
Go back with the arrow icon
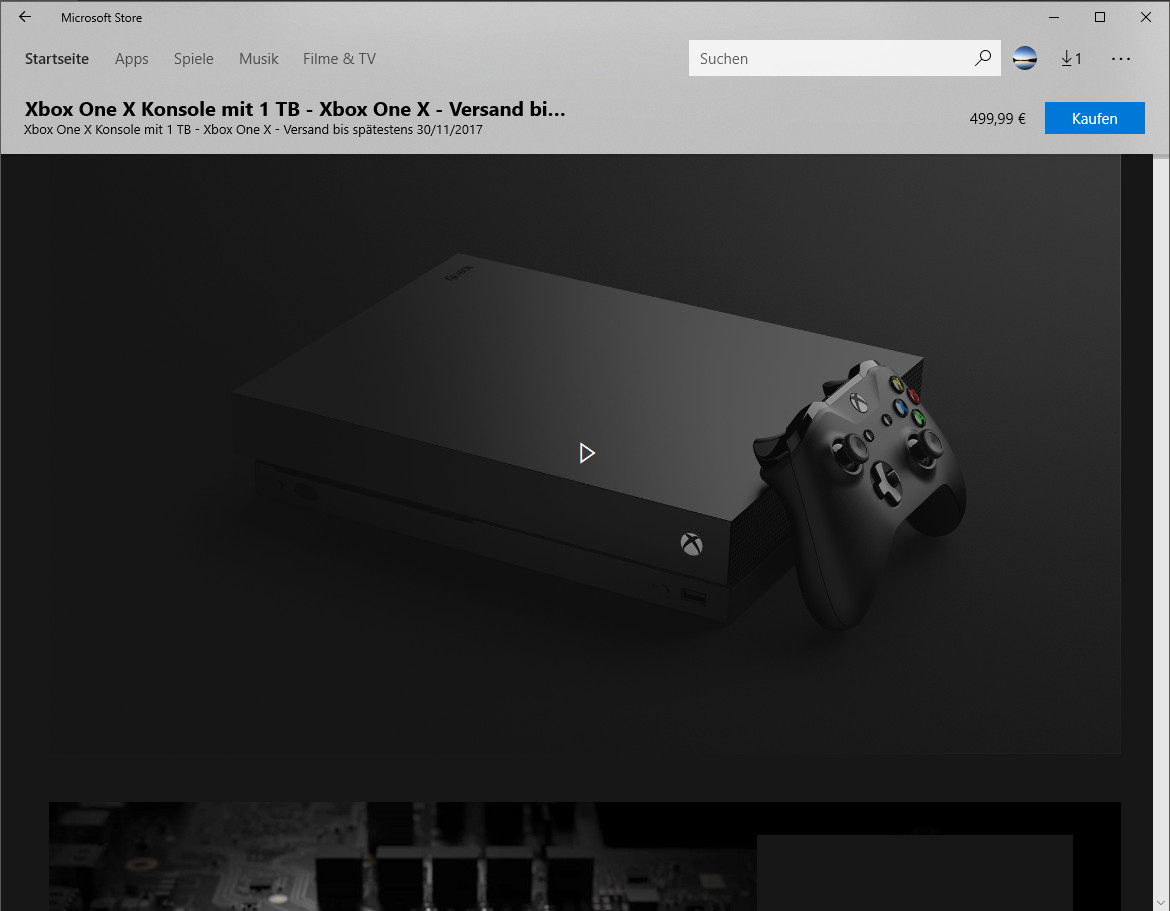25,17
